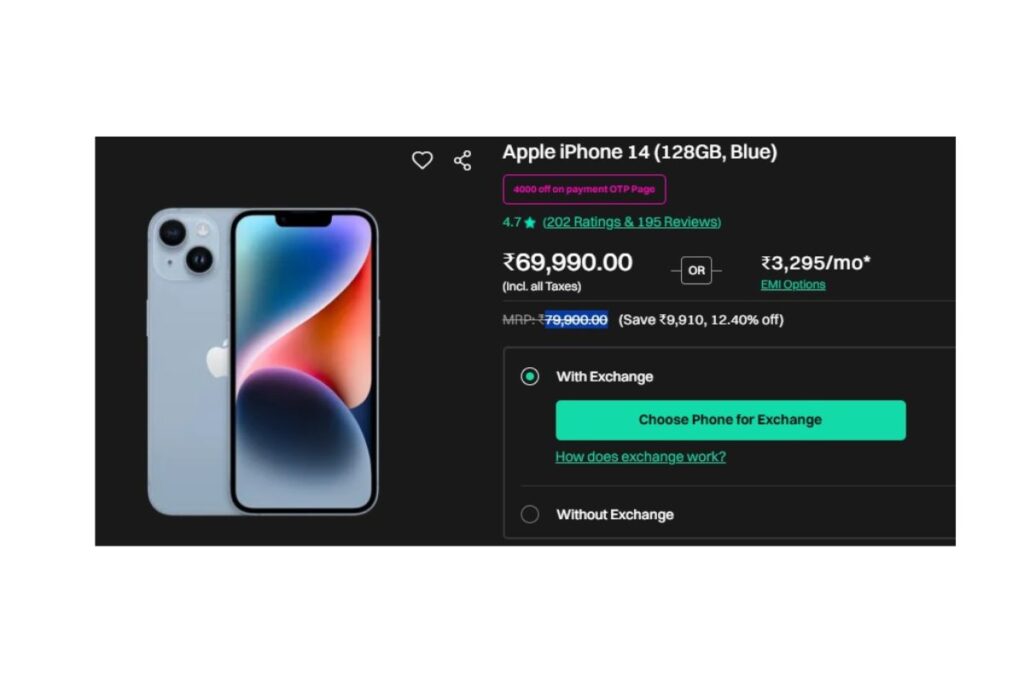Click the ₹3,295/mo EMI price
Image resolution: width=1024 pixels, height=683 pixels.
815,262
